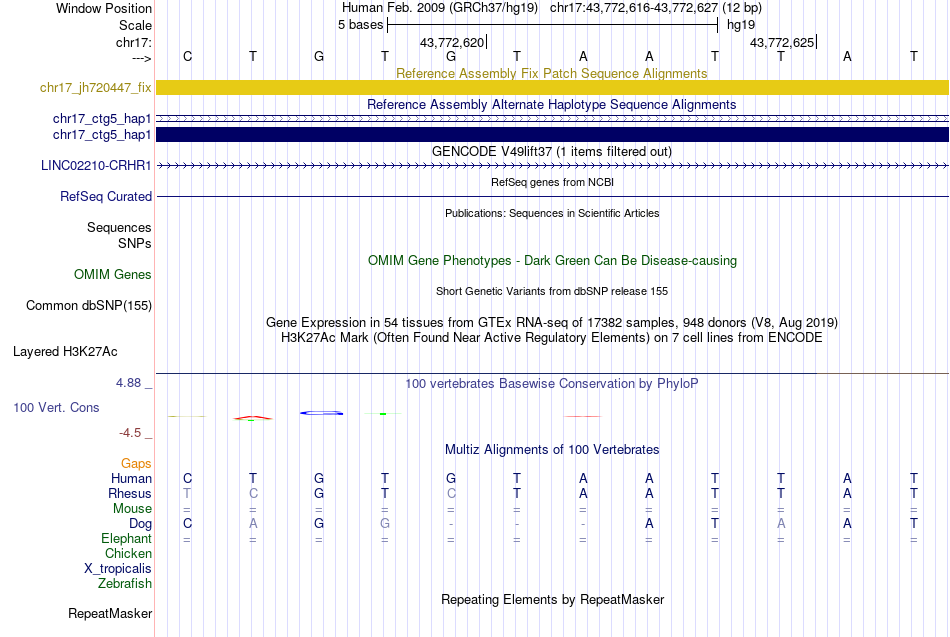
Task: Click the Elephant species label
Action: tap(126, 539)
